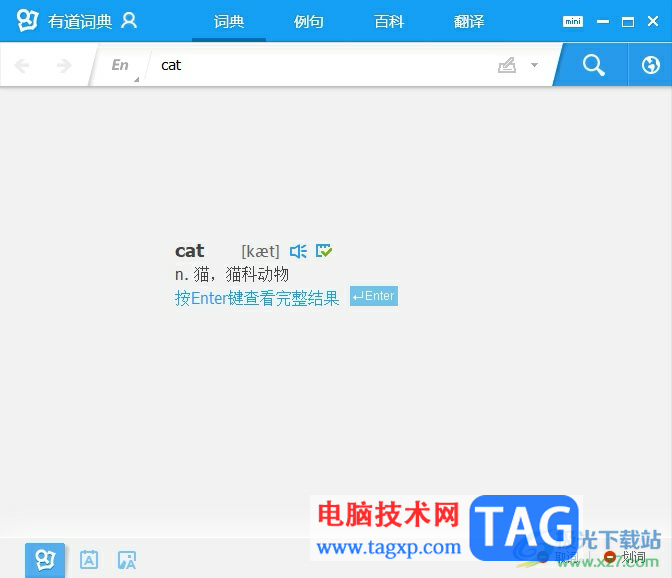Screen dimensions: 672x578
Task: Toggle the 取词 screen word capture option
Action: pos(559,557)
